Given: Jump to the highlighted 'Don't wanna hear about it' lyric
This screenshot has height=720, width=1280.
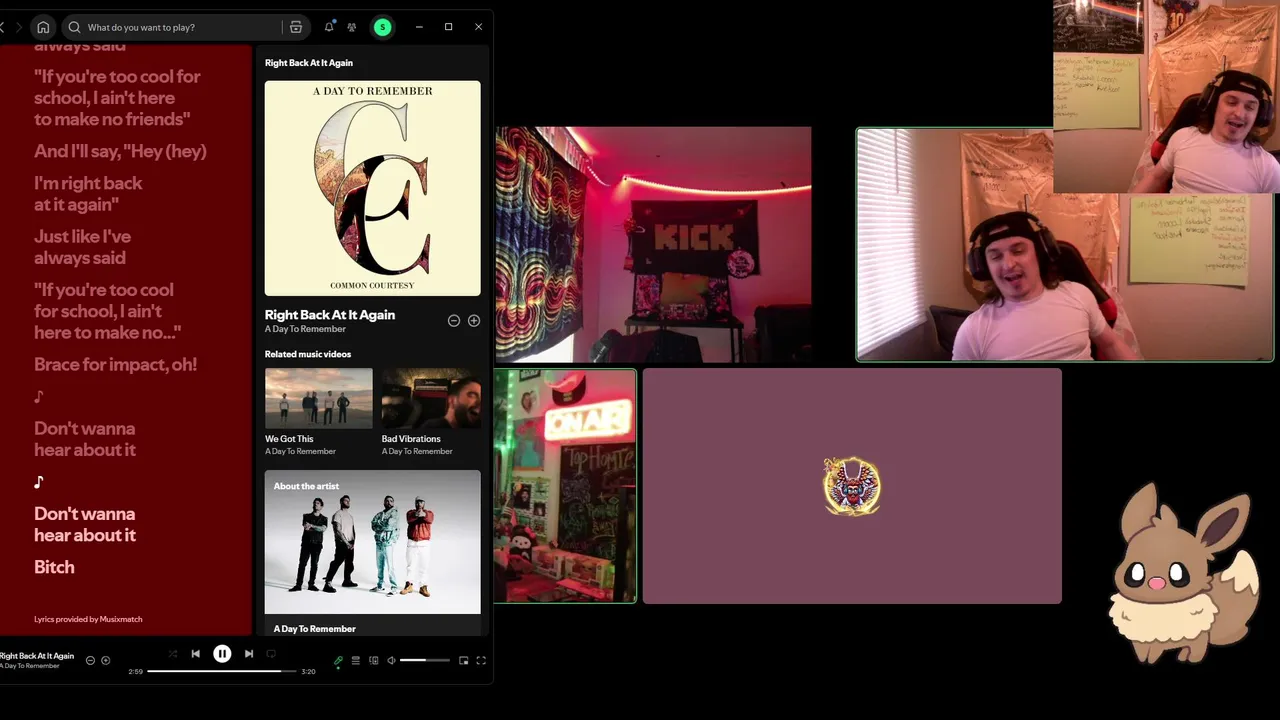Looking at the screenshot, I should click(85, 524).
